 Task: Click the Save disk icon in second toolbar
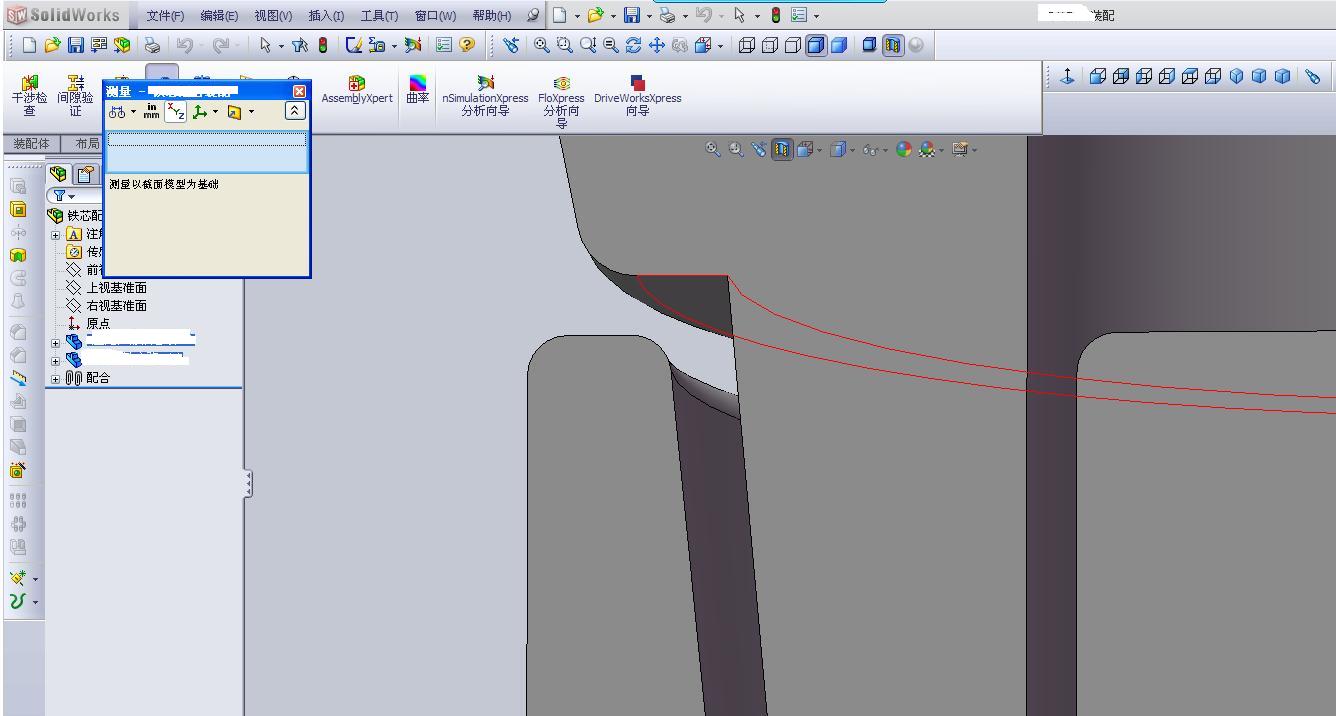tap(76, 45)
